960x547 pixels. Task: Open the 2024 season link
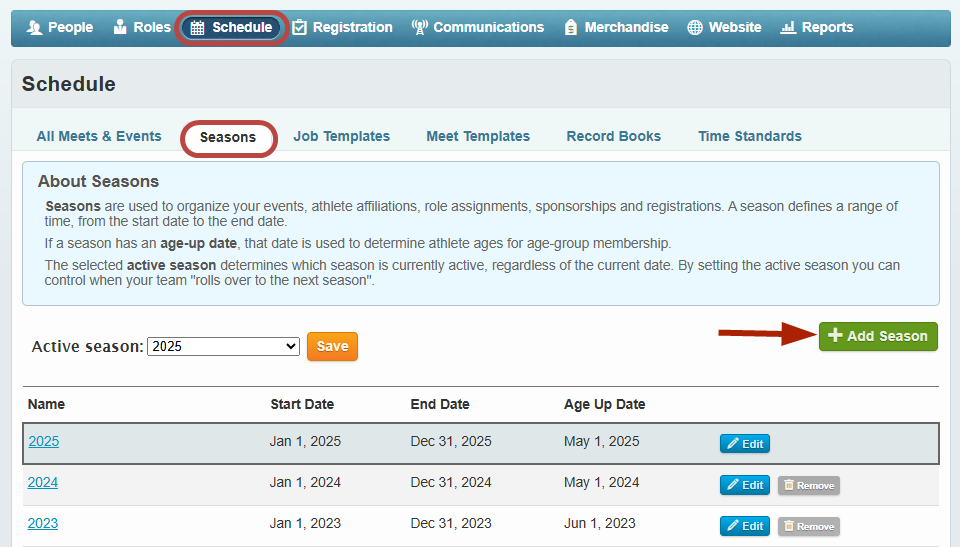[43, 482]
